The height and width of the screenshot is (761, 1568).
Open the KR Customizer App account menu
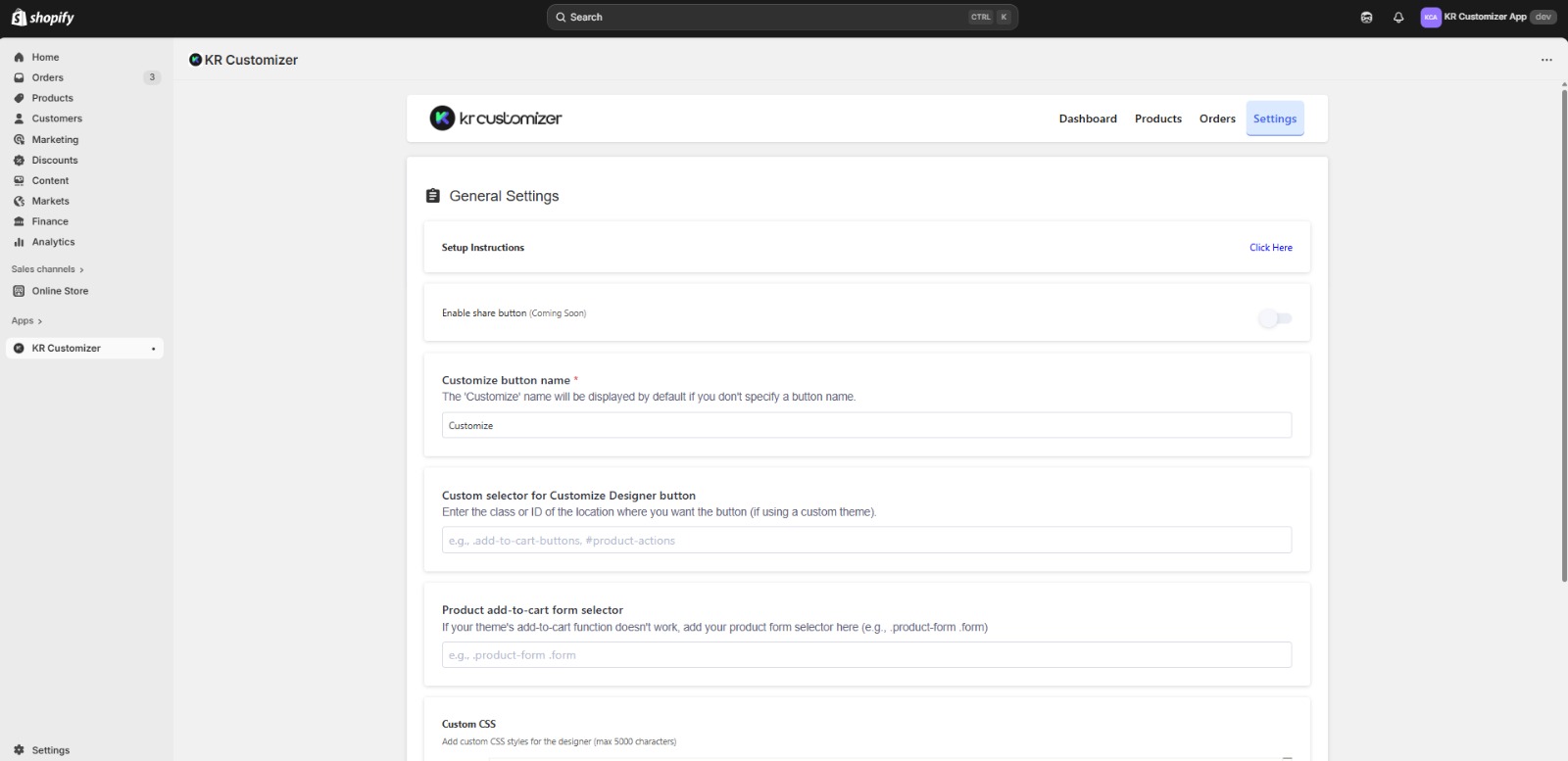[1489, 17]
